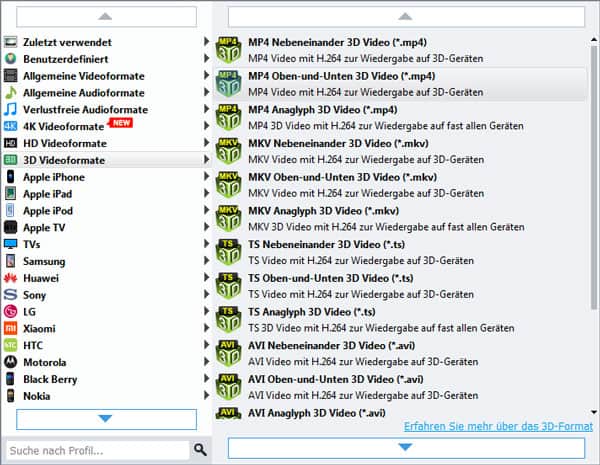Click the Apple iPad device icon

[10, 194]
